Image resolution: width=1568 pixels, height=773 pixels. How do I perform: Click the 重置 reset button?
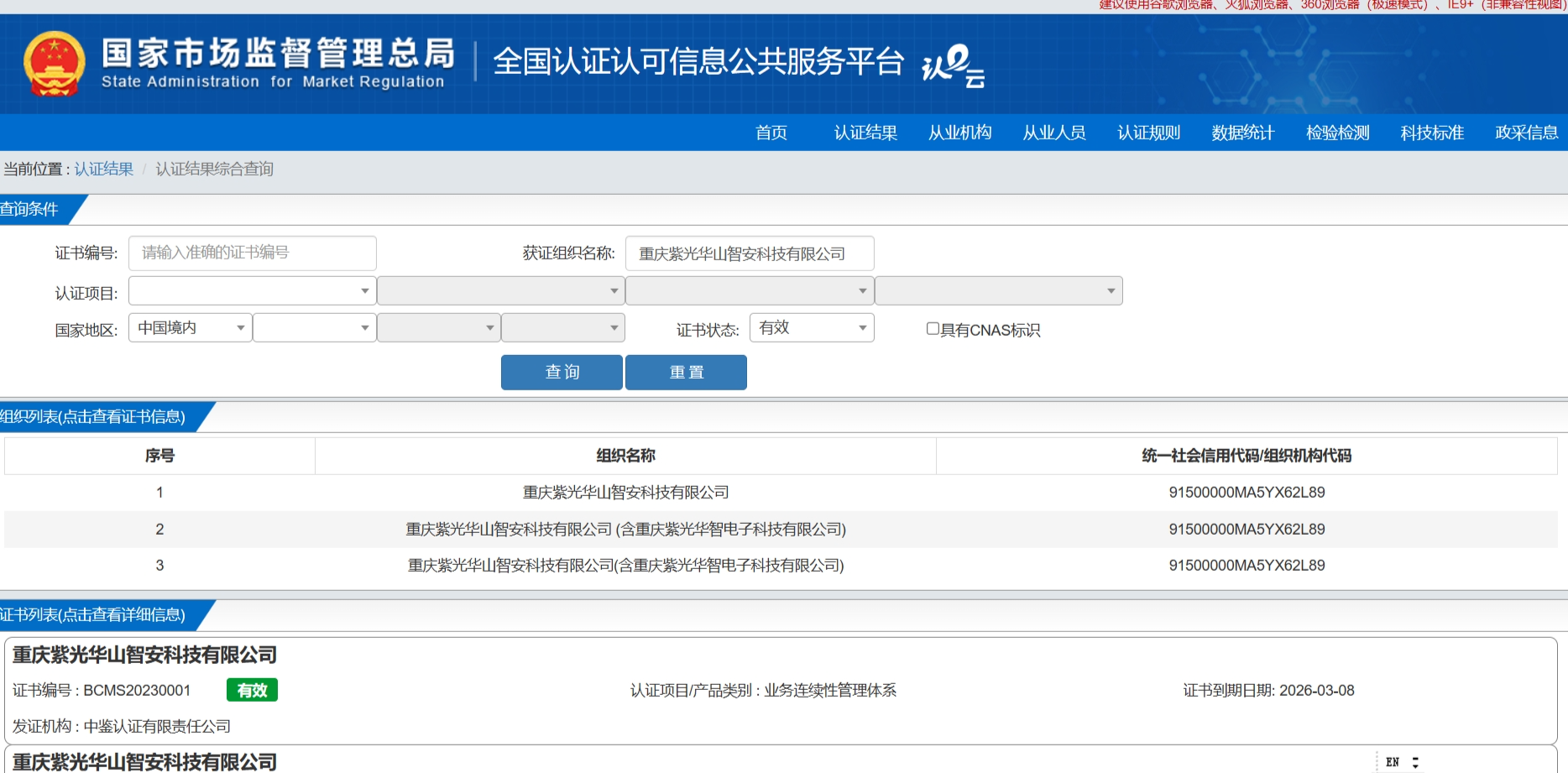pos(686,372)
